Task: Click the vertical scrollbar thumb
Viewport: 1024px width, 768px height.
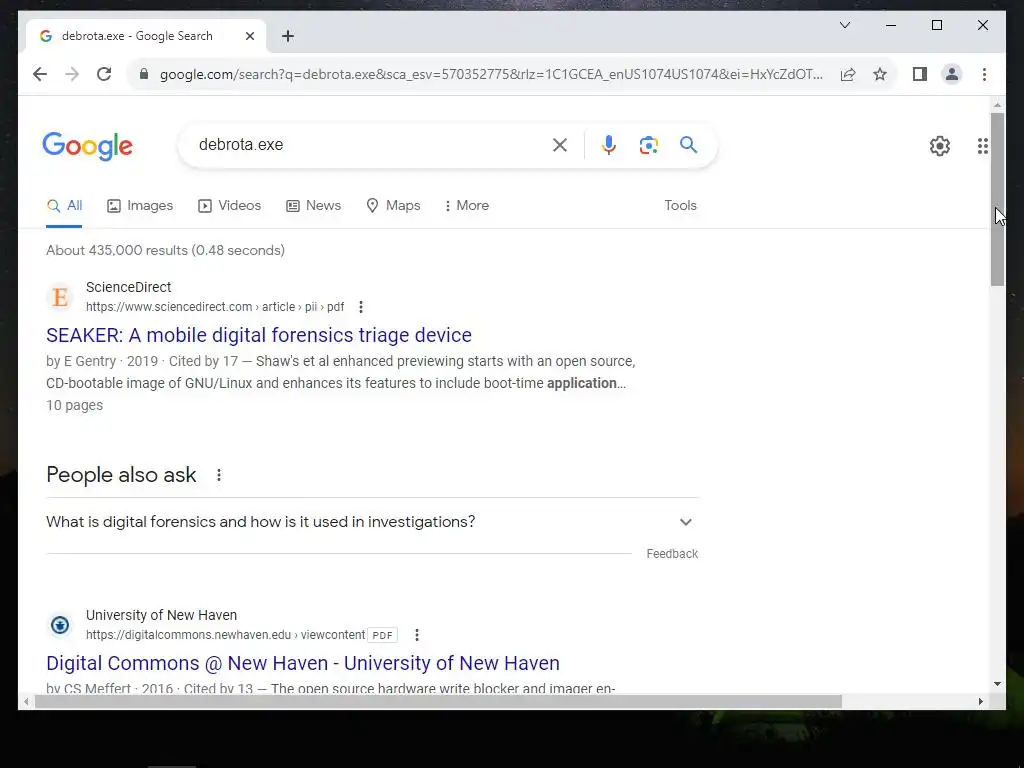Action: (997, 199)
